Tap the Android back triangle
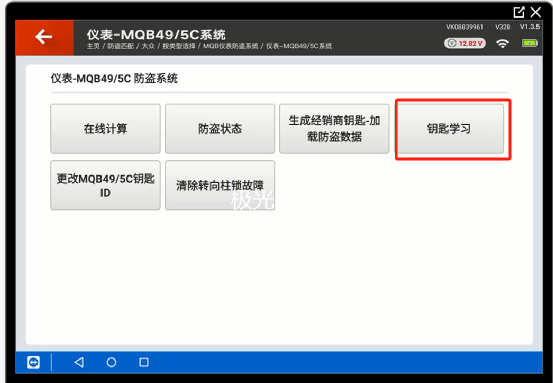The image size is (553, 383). click(x=79, y=362)
